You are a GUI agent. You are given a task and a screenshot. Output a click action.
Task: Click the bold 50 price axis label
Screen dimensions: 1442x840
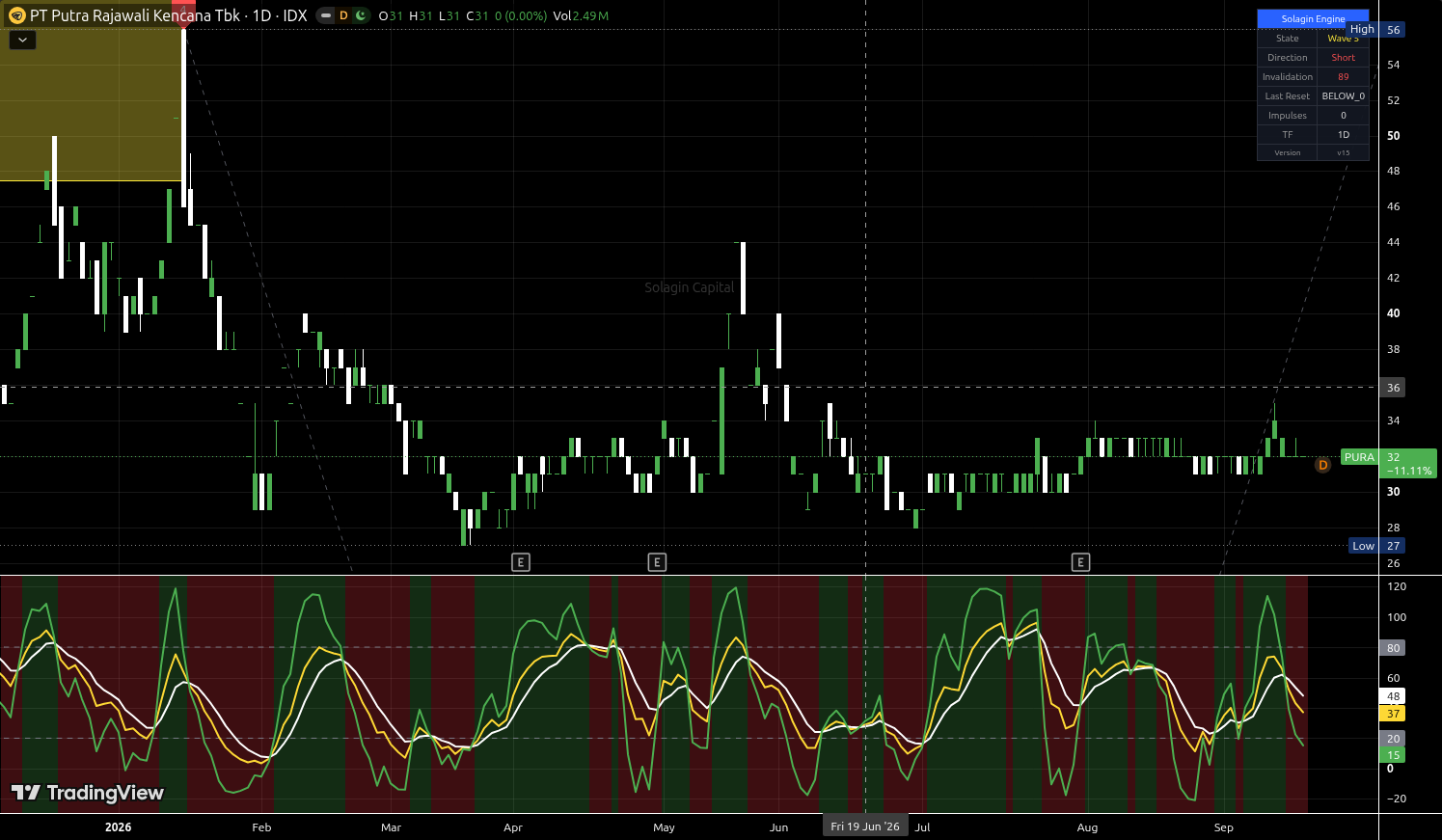1393,136
